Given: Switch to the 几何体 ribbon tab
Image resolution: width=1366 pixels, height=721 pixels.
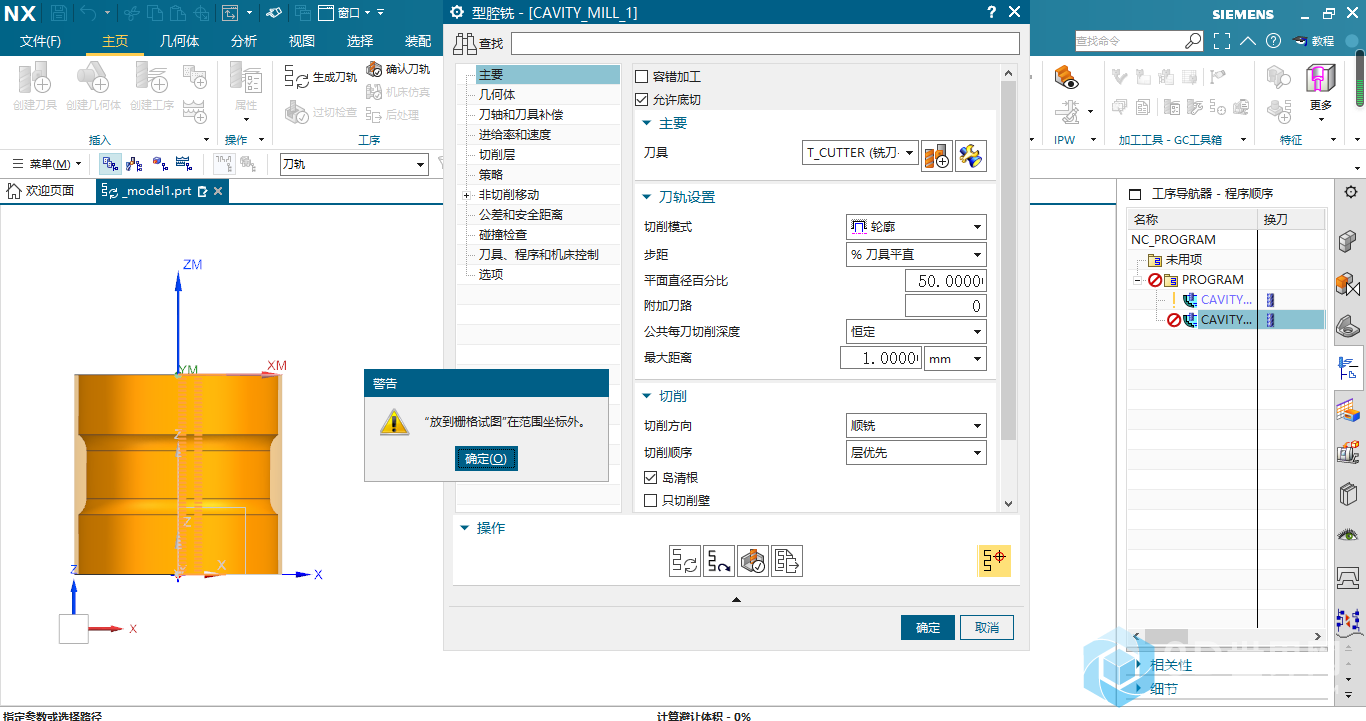Looking at the screenshot, I should click(x=180, y=41).
